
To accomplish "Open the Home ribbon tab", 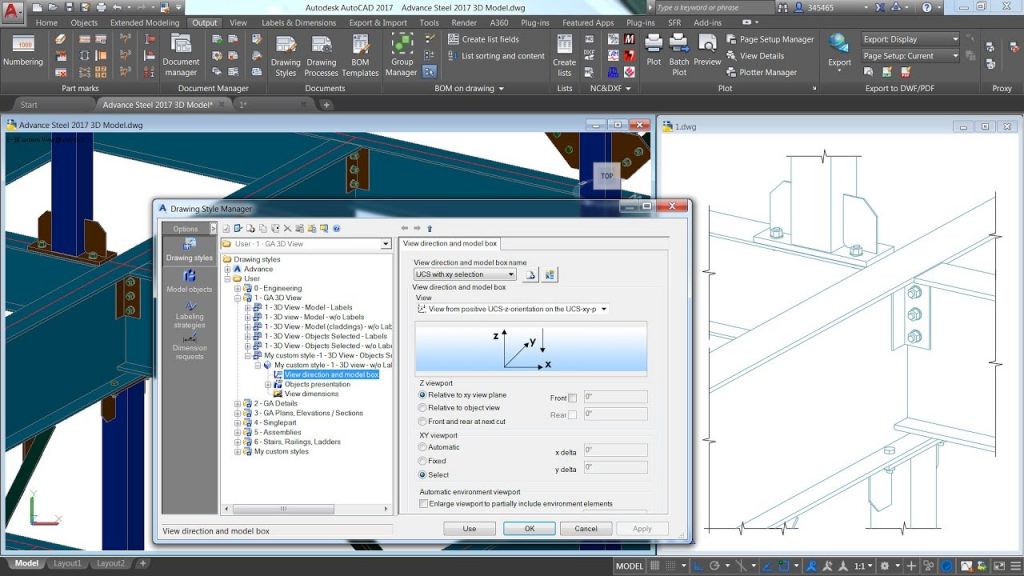I will tap(46, 22).
